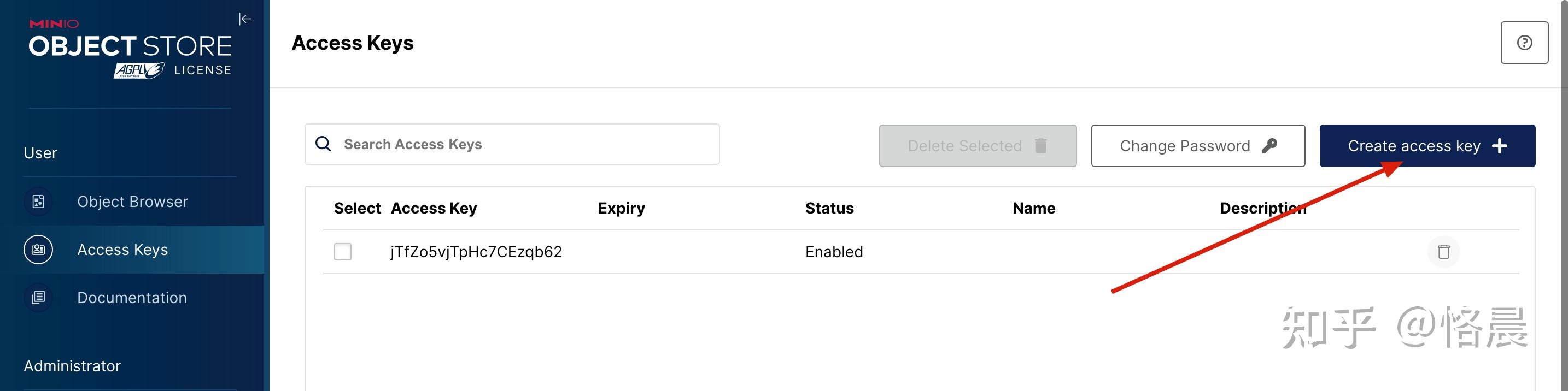
Task: Open the Documentation menu entry
Action: pyautogui.click(x=131, y=298)
